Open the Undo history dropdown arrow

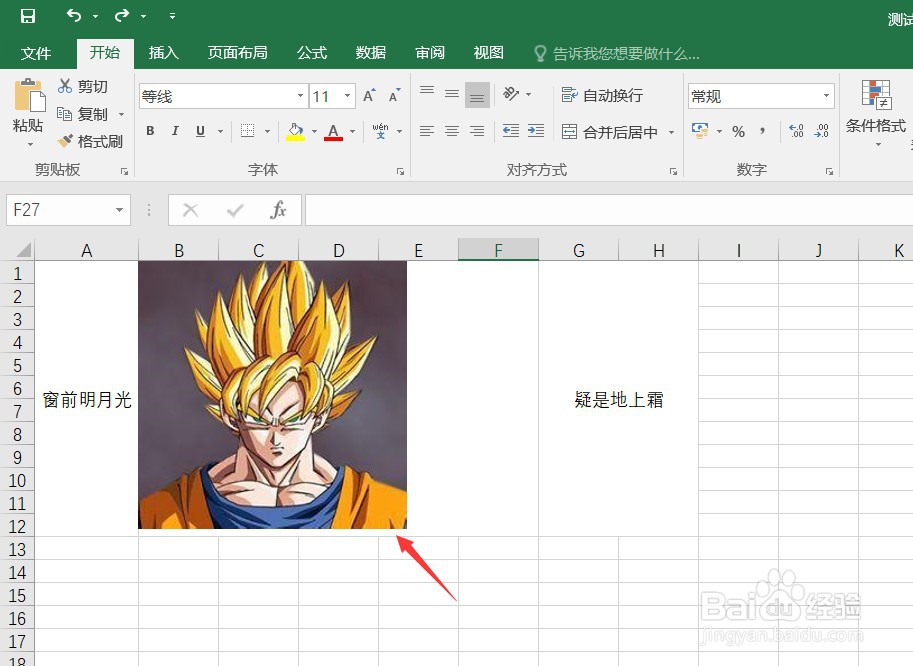95,16
